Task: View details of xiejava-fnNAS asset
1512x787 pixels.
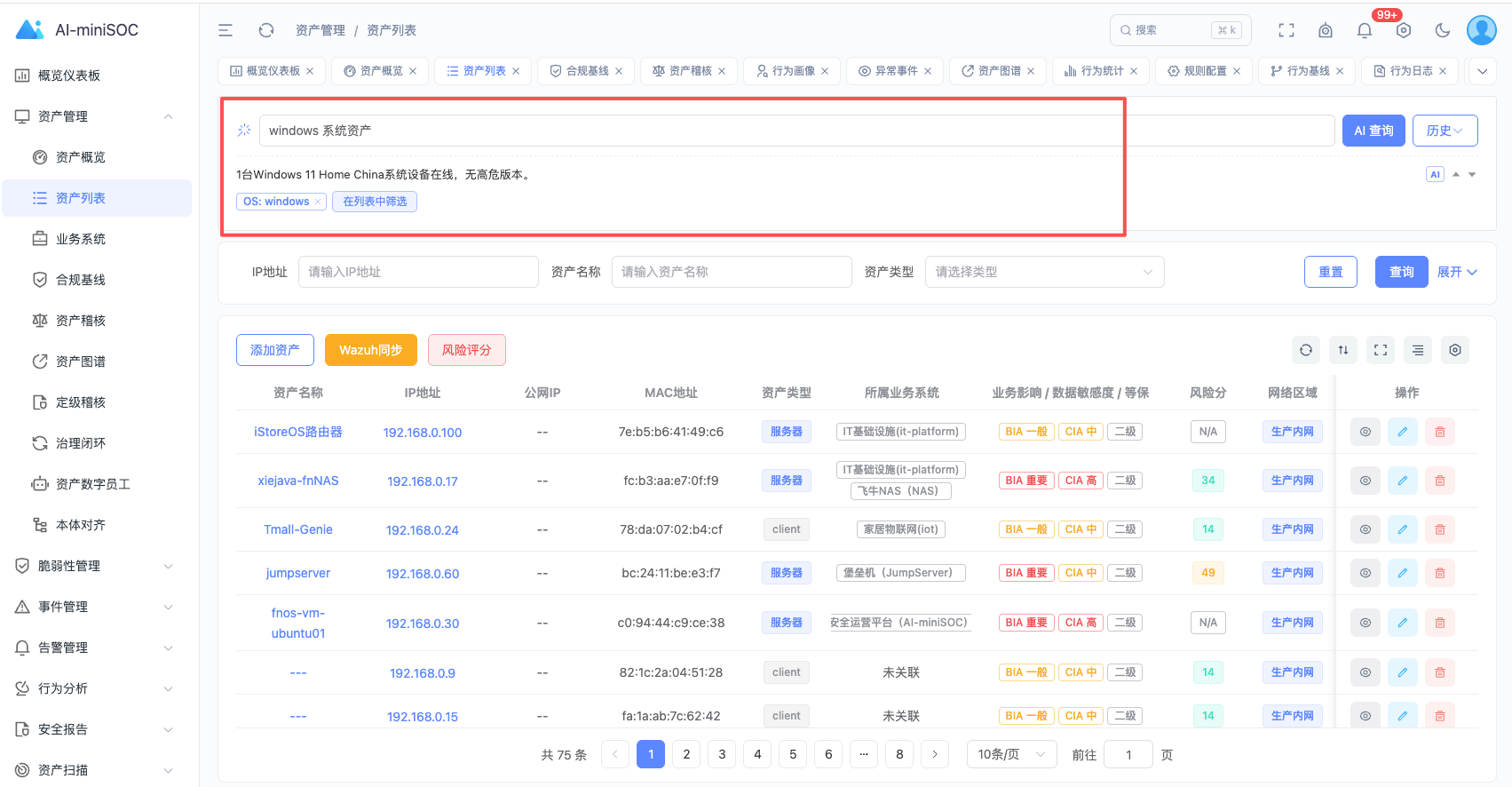Action: pyautogui.click(x=1366, y=481)
